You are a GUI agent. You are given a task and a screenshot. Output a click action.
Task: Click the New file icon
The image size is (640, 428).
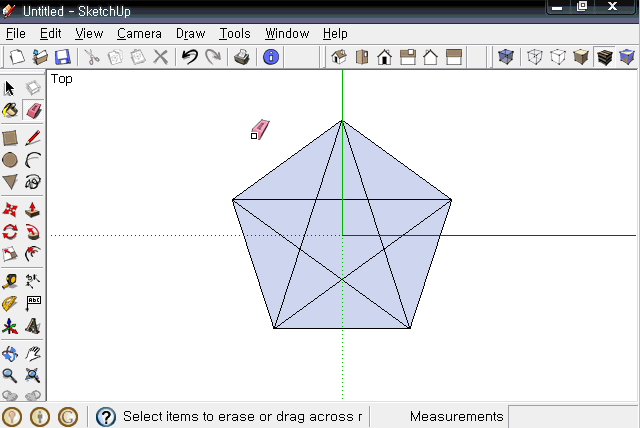tap(17, 57)
